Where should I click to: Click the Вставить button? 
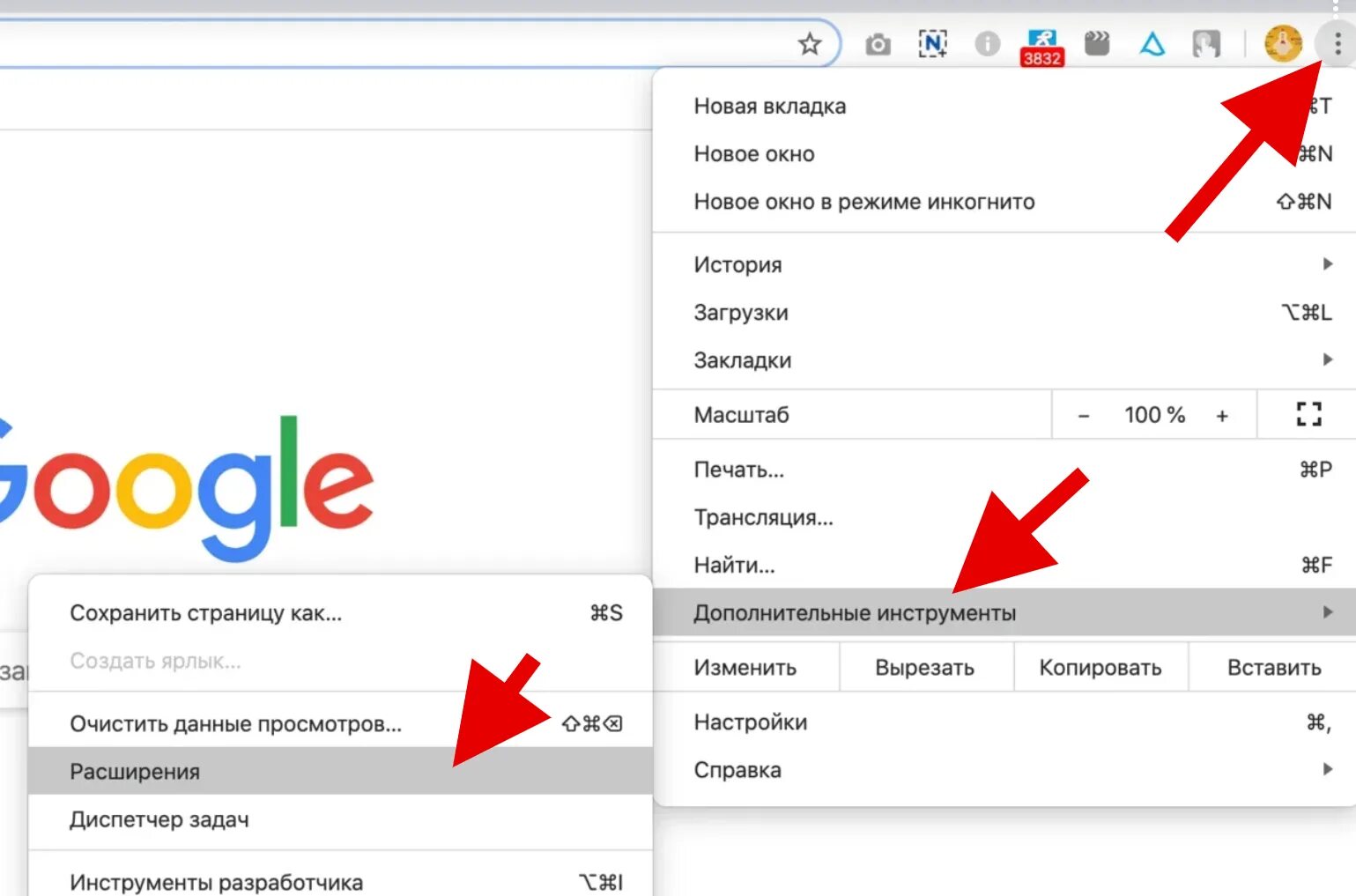pyautogui.click(x=1274, y=668)
